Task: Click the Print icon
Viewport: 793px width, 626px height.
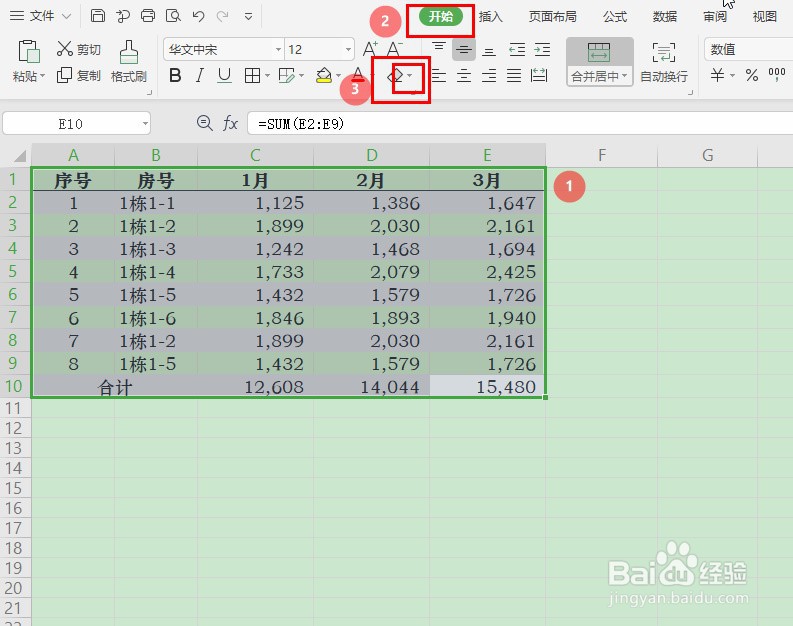Action: click(x=148, y=16)
